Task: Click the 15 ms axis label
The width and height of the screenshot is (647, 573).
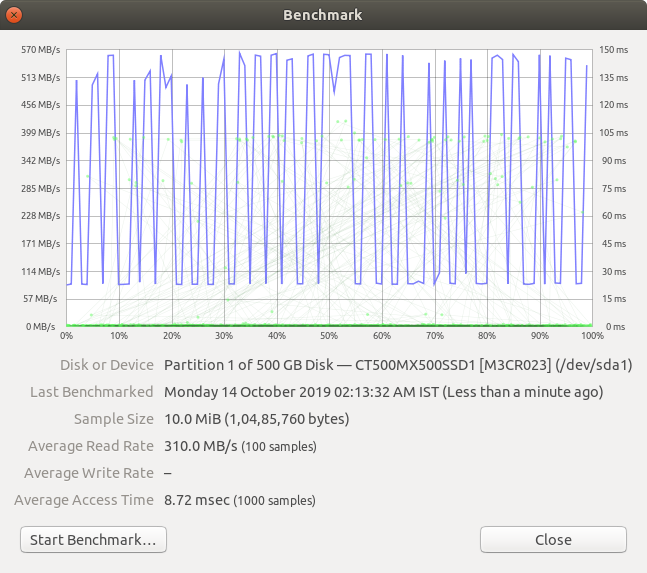Action: [x=614, y=299]
